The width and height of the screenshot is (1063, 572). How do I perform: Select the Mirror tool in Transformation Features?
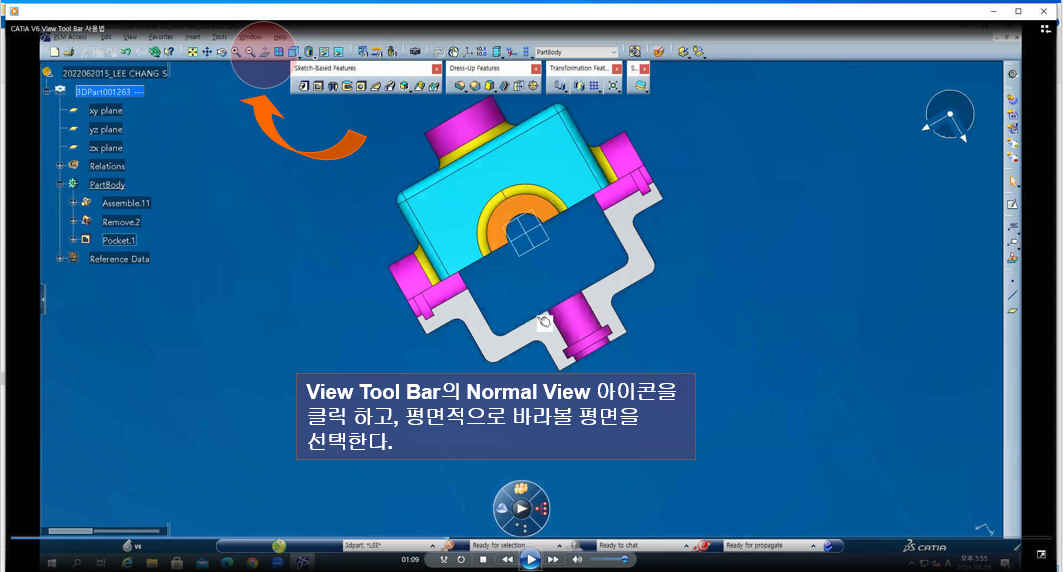tap(579, 86)
